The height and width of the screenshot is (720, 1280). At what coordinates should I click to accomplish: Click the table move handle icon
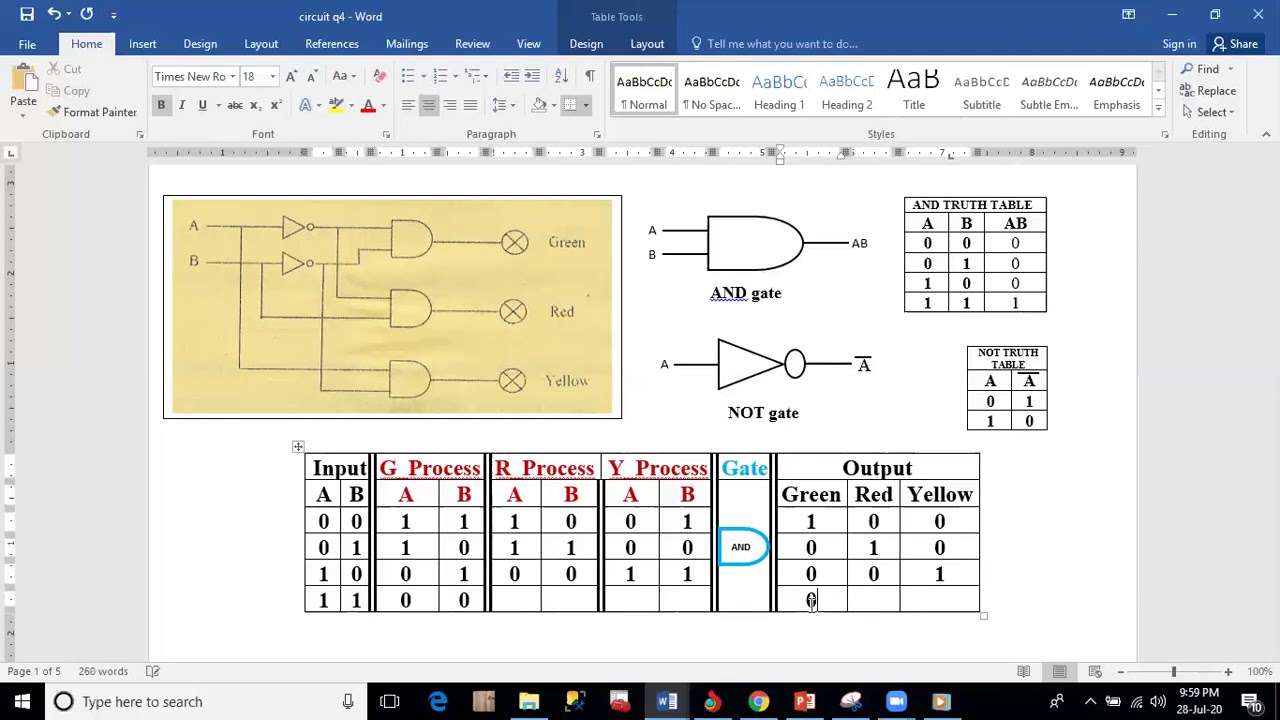pyautogui.click(x=298, y=446)
